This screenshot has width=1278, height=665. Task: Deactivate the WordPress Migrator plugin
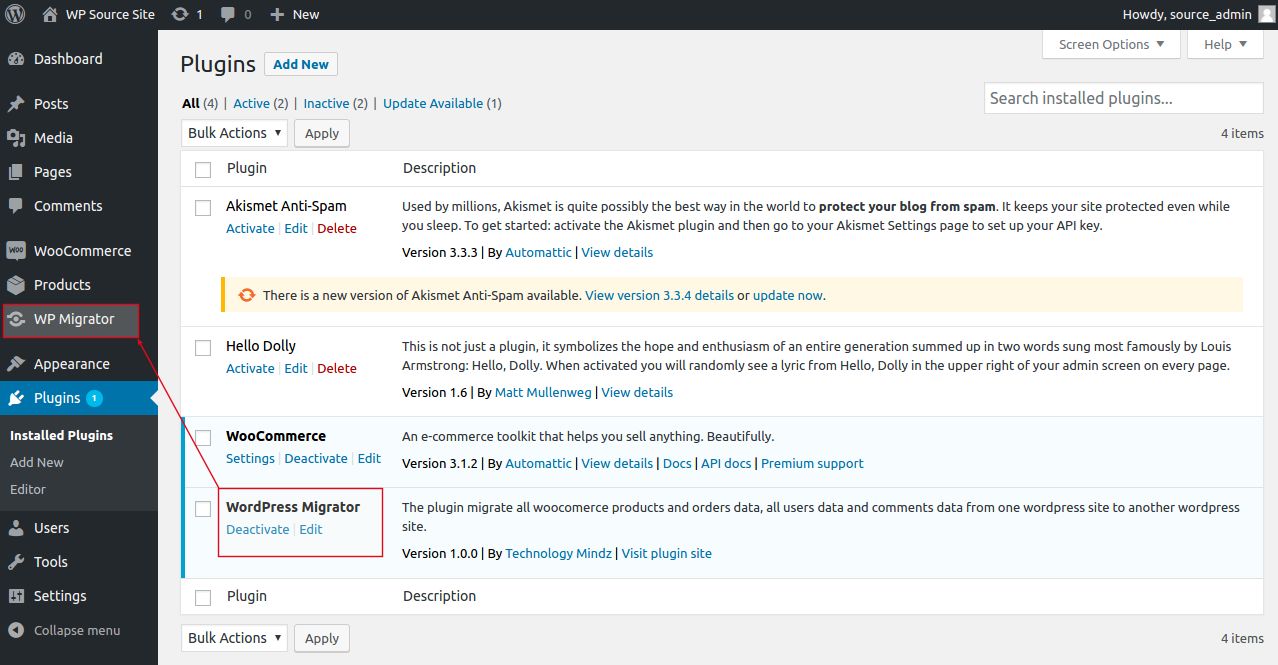click(257, 529)
